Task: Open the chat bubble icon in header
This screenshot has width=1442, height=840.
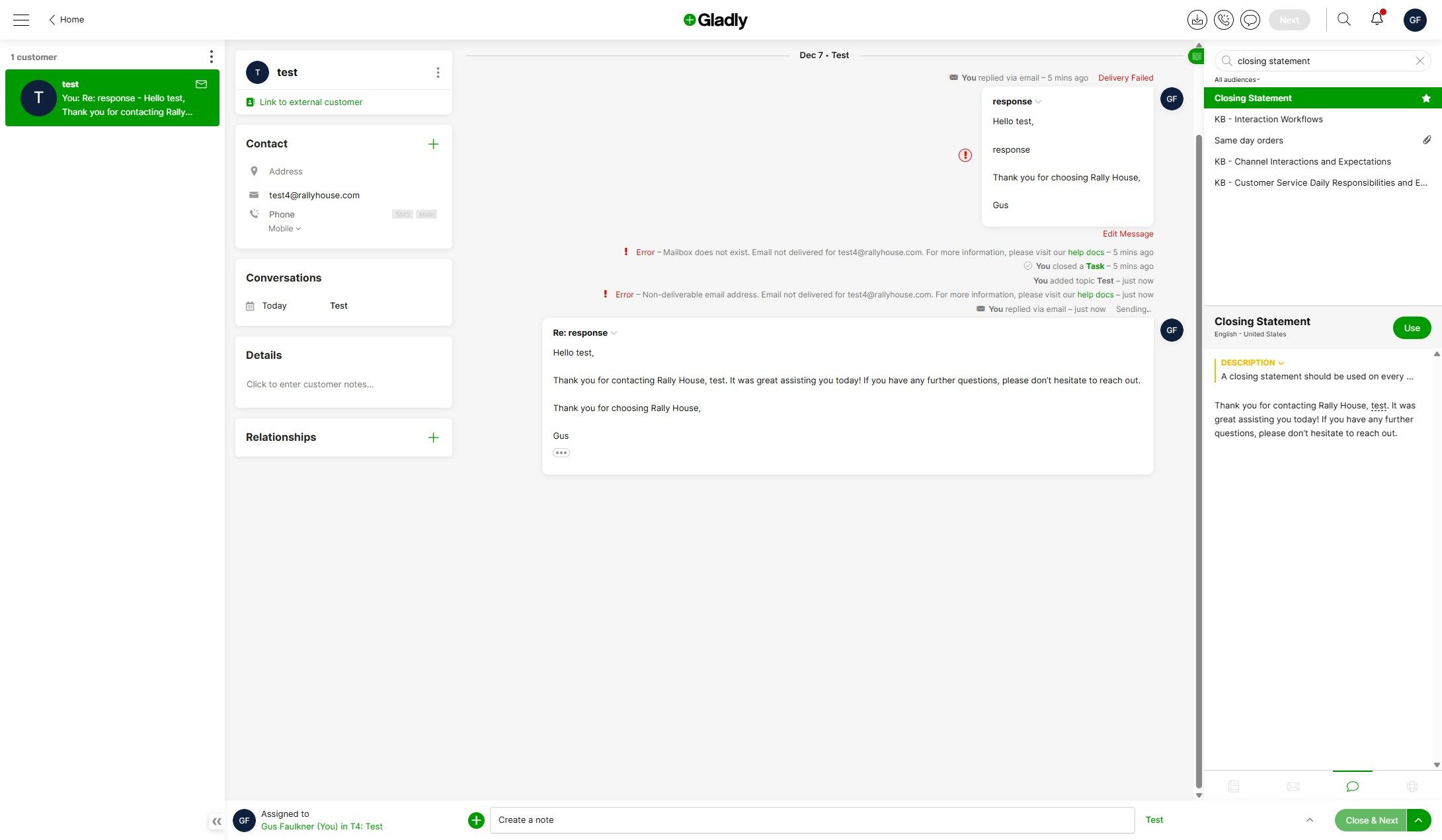Action: pyautogui.click(x=1250, y=20)
